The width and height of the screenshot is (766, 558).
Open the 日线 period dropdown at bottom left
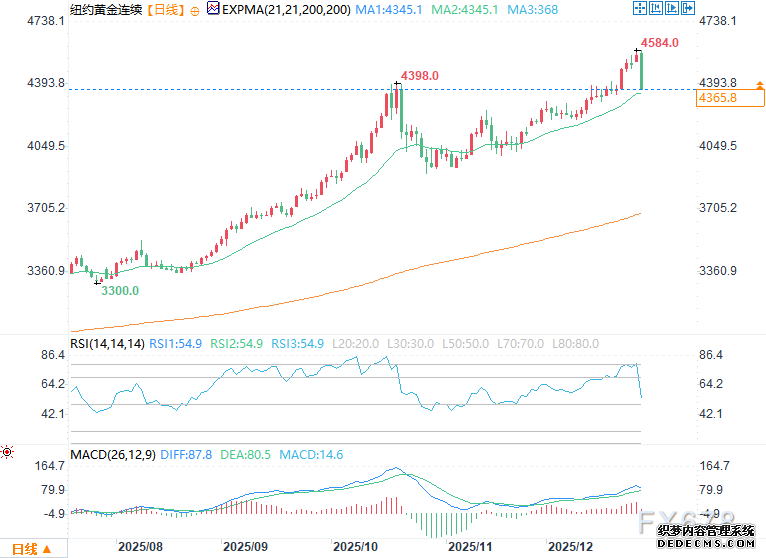click(32, 548)
